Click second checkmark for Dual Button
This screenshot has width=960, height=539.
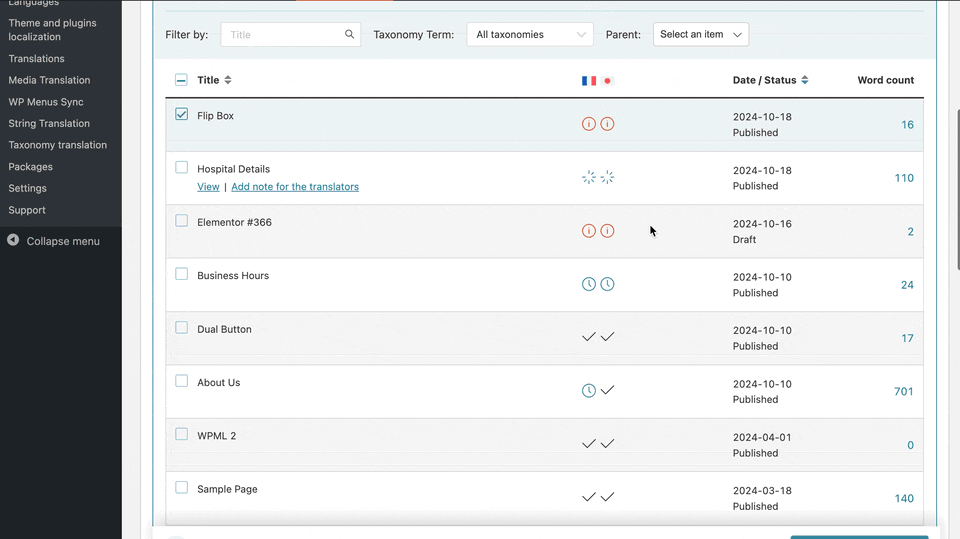click(x=607, y=337)
